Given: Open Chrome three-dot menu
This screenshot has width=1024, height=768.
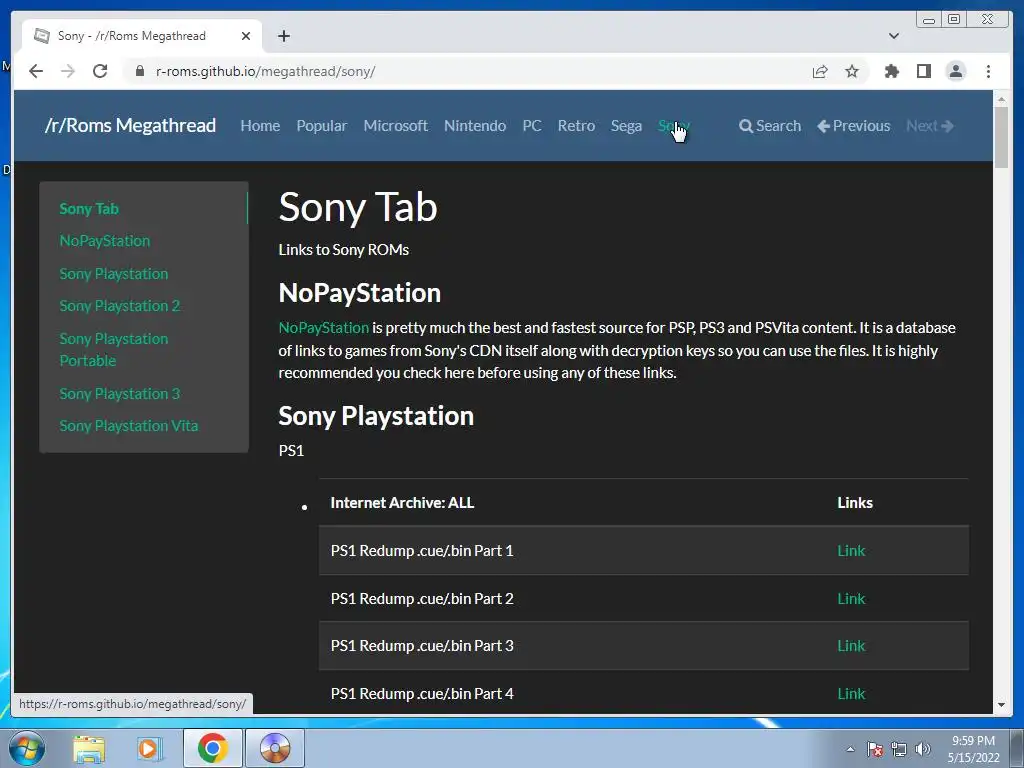Looking at the screenshot, I should (988, 71).
